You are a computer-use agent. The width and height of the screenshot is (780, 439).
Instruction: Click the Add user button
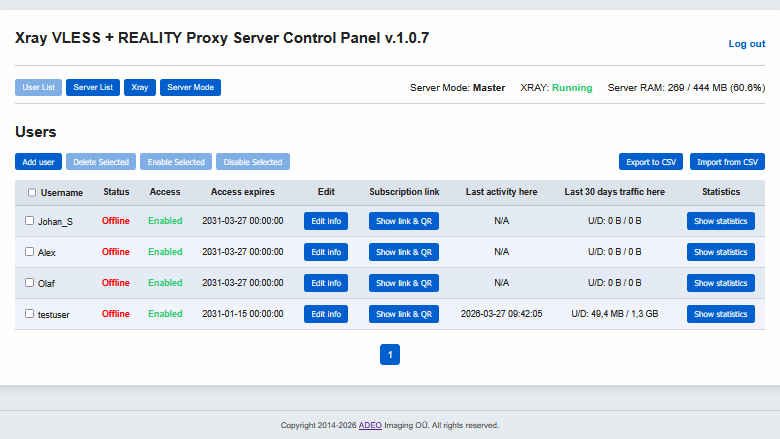38,162
